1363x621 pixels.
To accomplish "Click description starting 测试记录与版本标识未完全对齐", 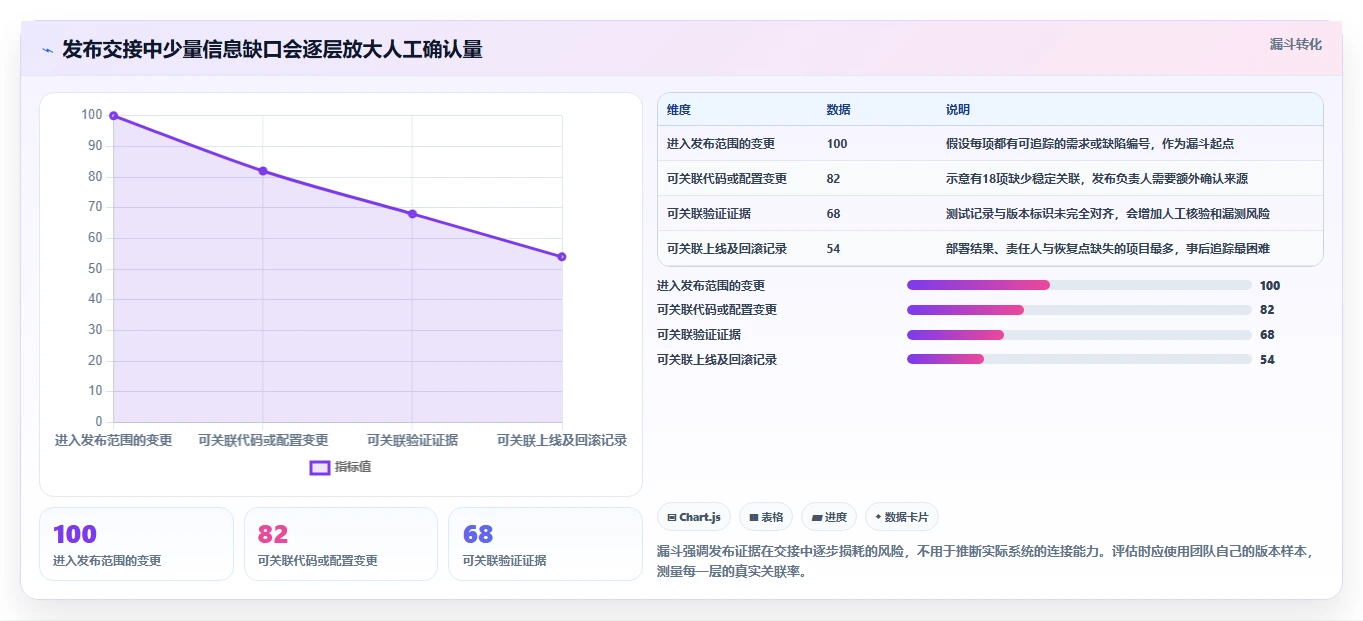I will [1109, 214].
